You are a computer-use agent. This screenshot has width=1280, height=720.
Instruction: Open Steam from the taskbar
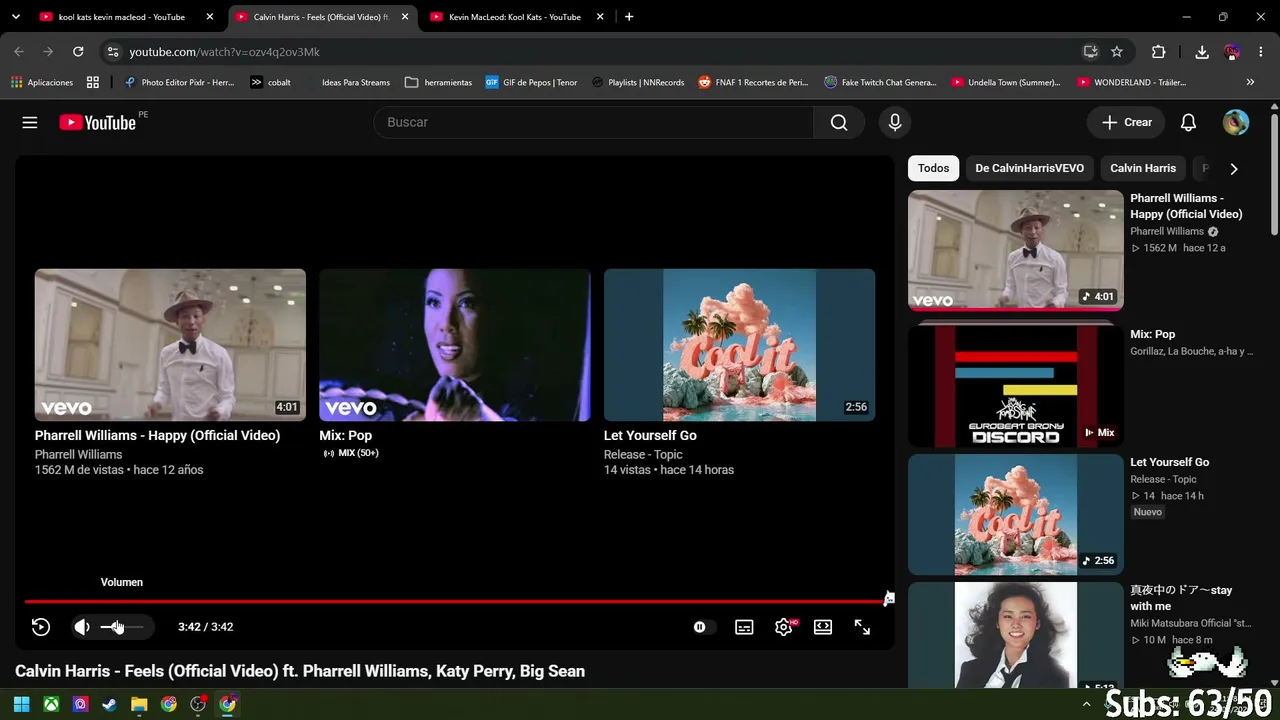point(110,704)
